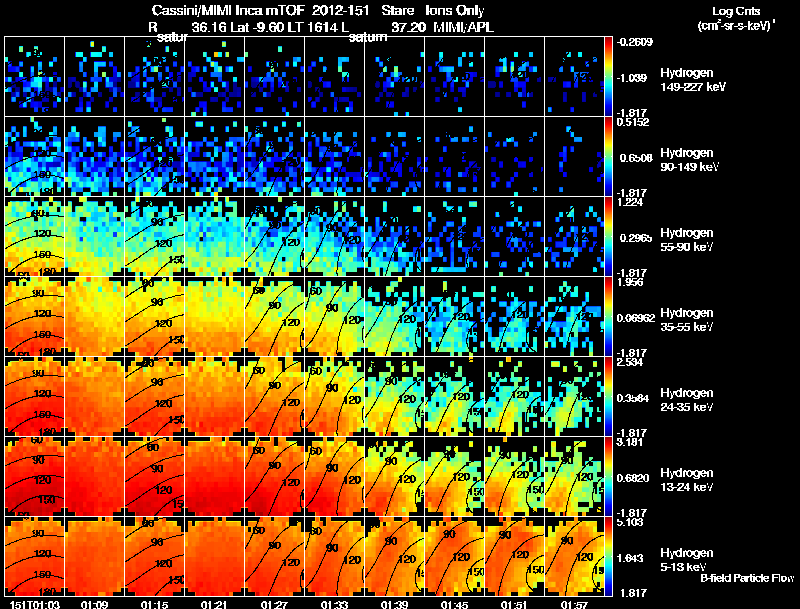Click the '-1.039' color scale value
The image size is (800, 609).
[632, 78]
